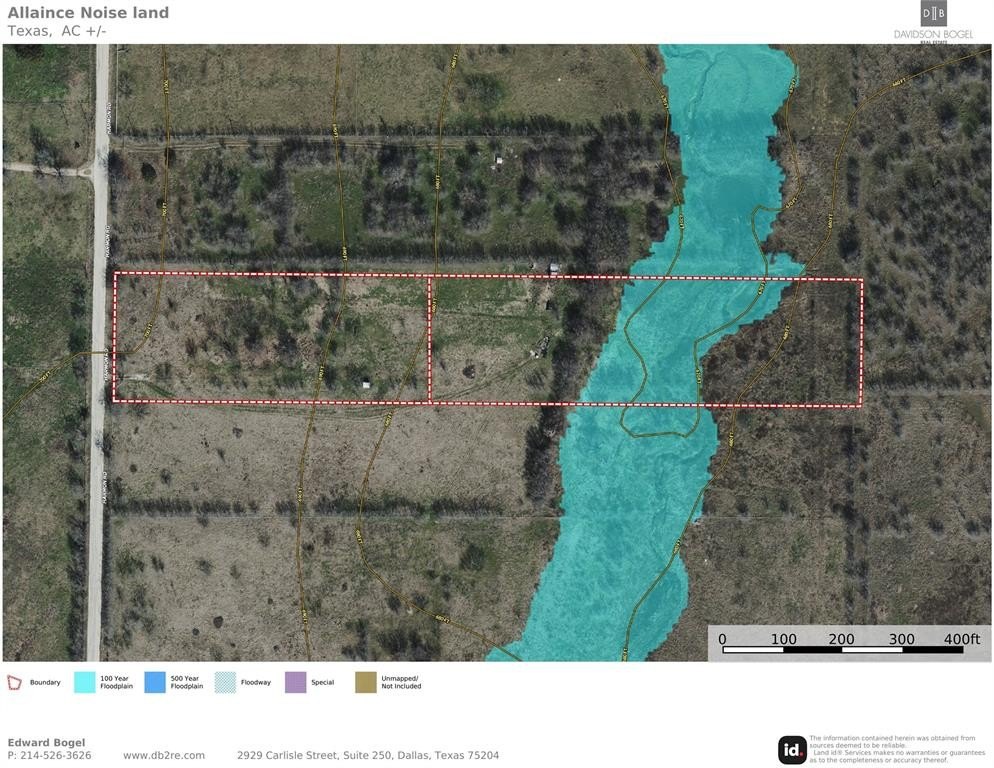
Task: Click the purple Special swatch
Action: click(x=295, y=682)
